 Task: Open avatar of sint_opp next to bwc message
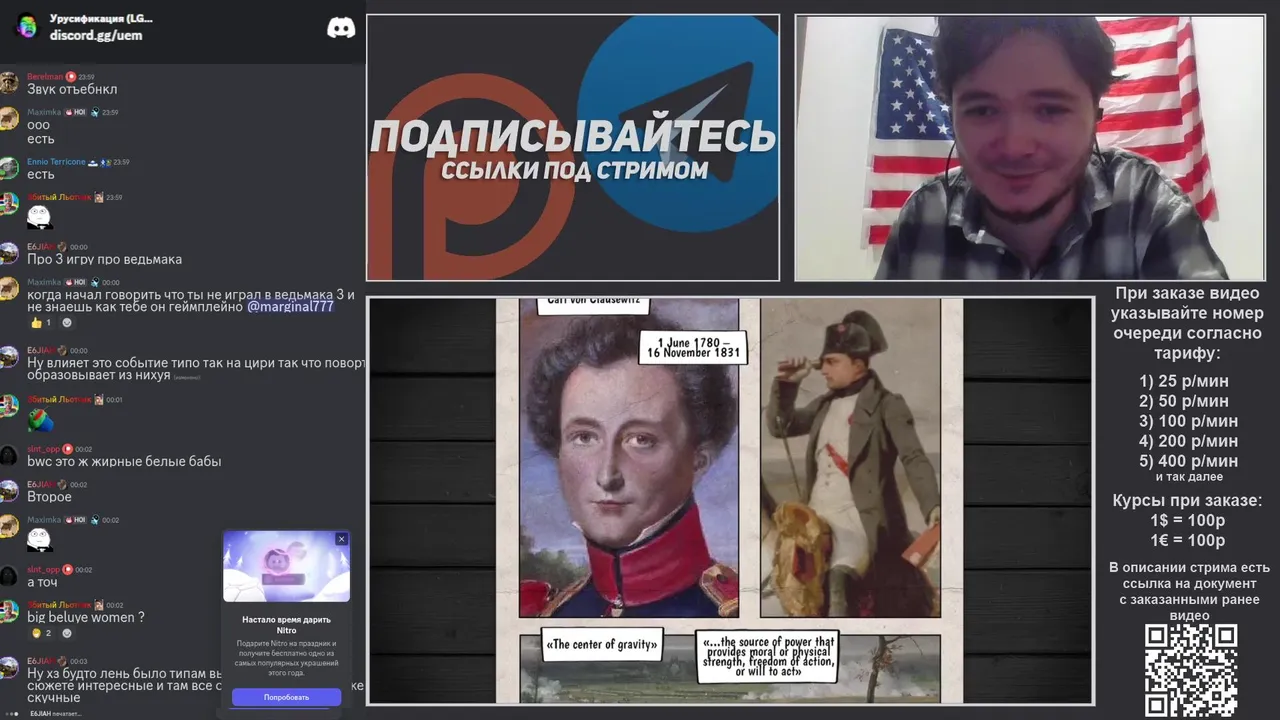click(9, 455)
